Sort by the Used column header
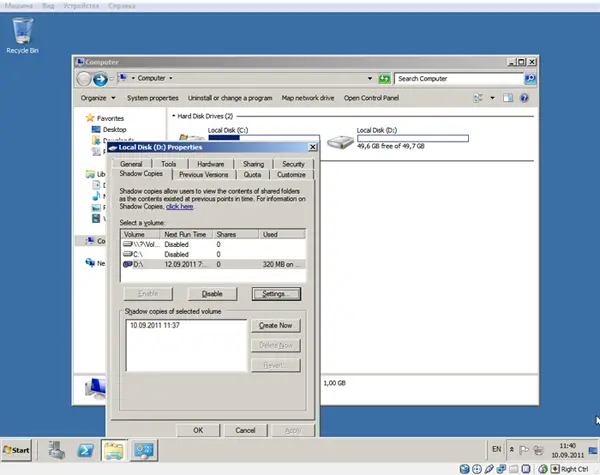Viewport: 600px width, 475px height. click(282, 234)
